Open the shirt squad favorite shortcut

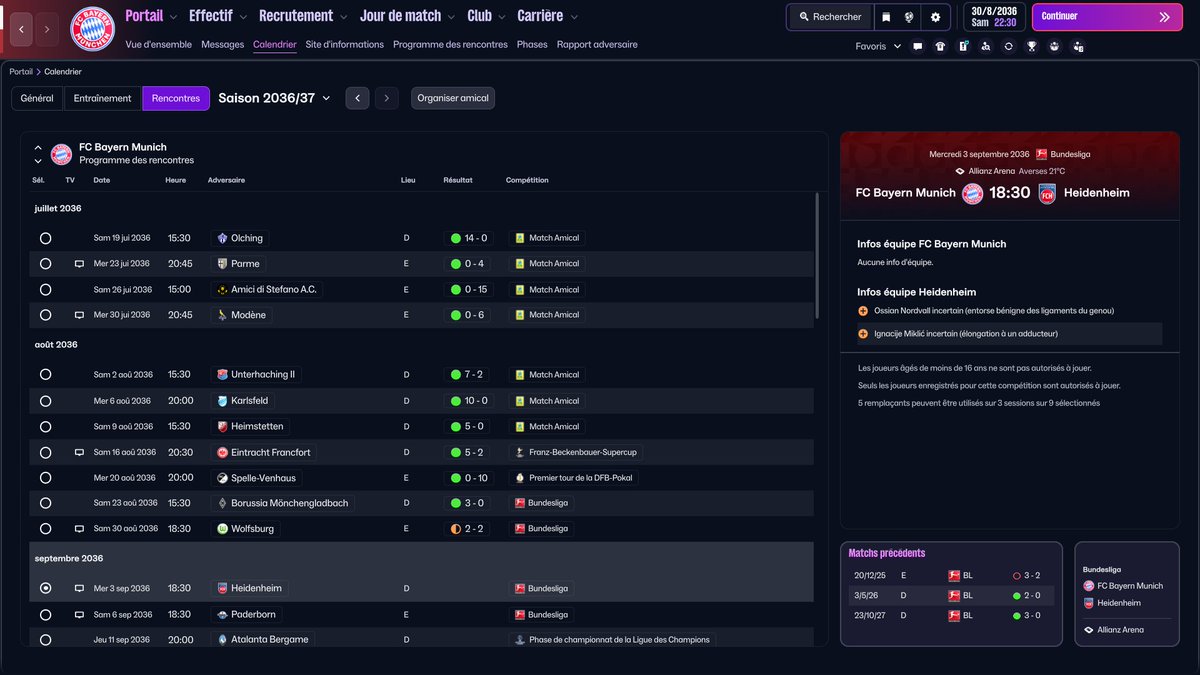tap(940, 46)
